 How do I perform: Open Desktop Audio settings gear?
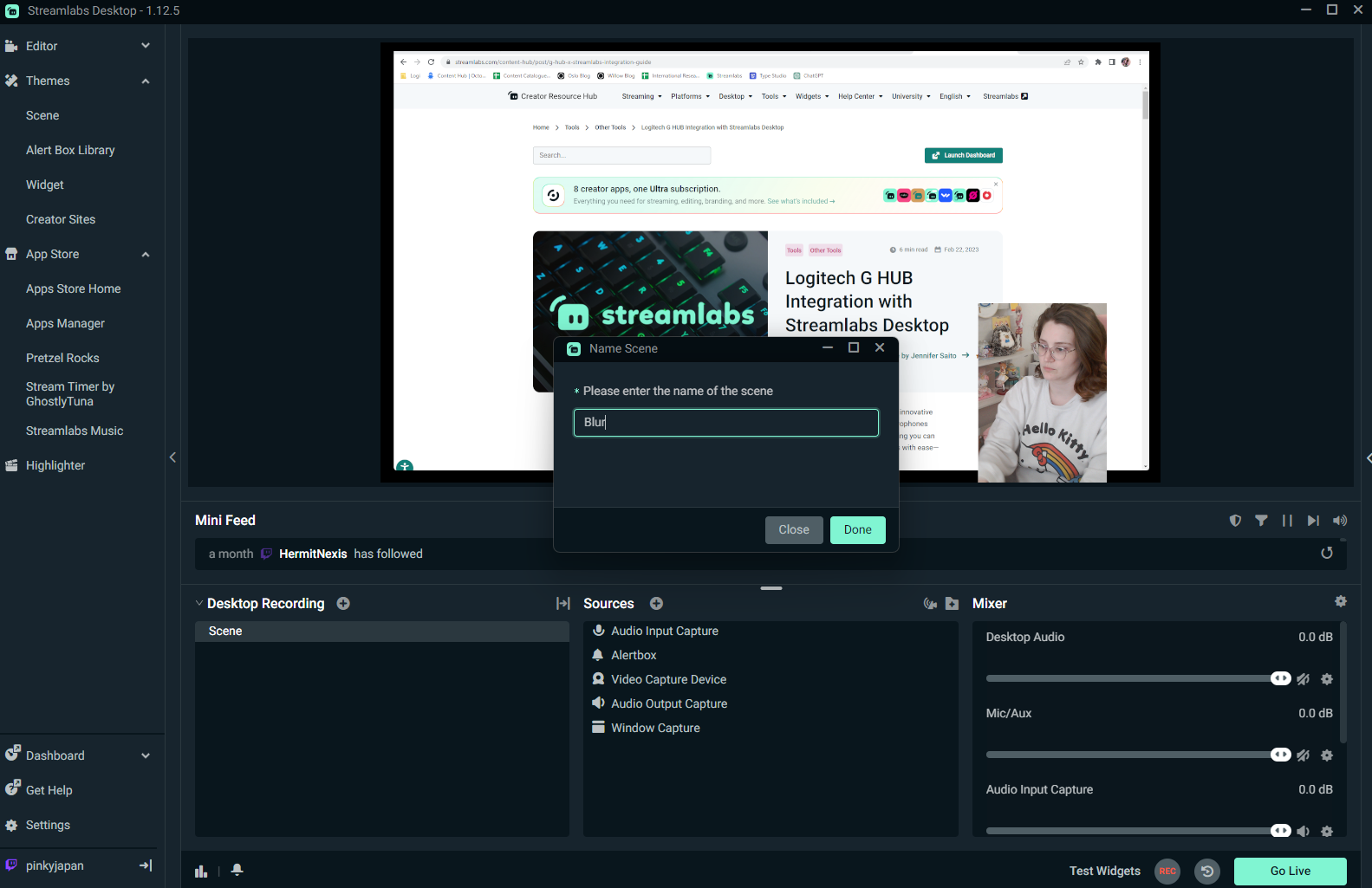tap(1326, 679)
